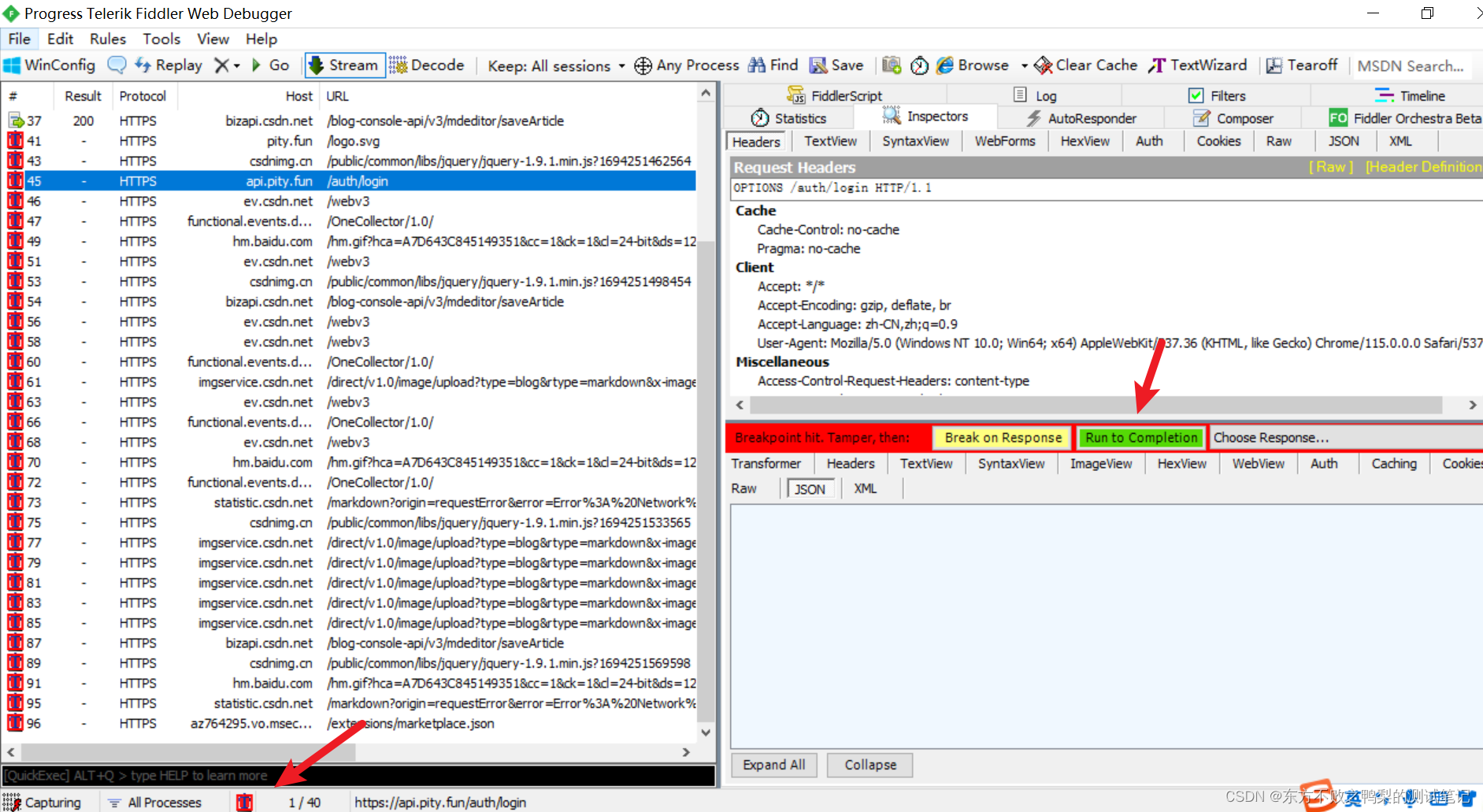1483x812 pixels.
Task: Sort by Result column header
Action: tap(83, 96)
